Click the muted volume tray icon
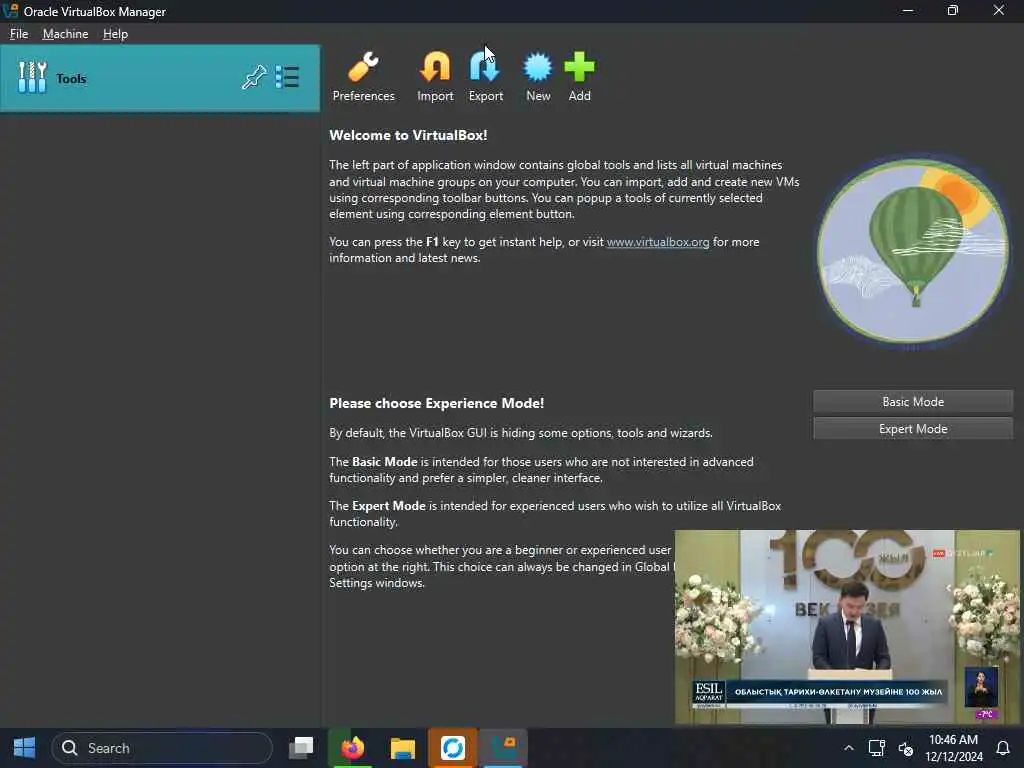Viewport: 1024px width, 768px height. (x=906, y=748)
